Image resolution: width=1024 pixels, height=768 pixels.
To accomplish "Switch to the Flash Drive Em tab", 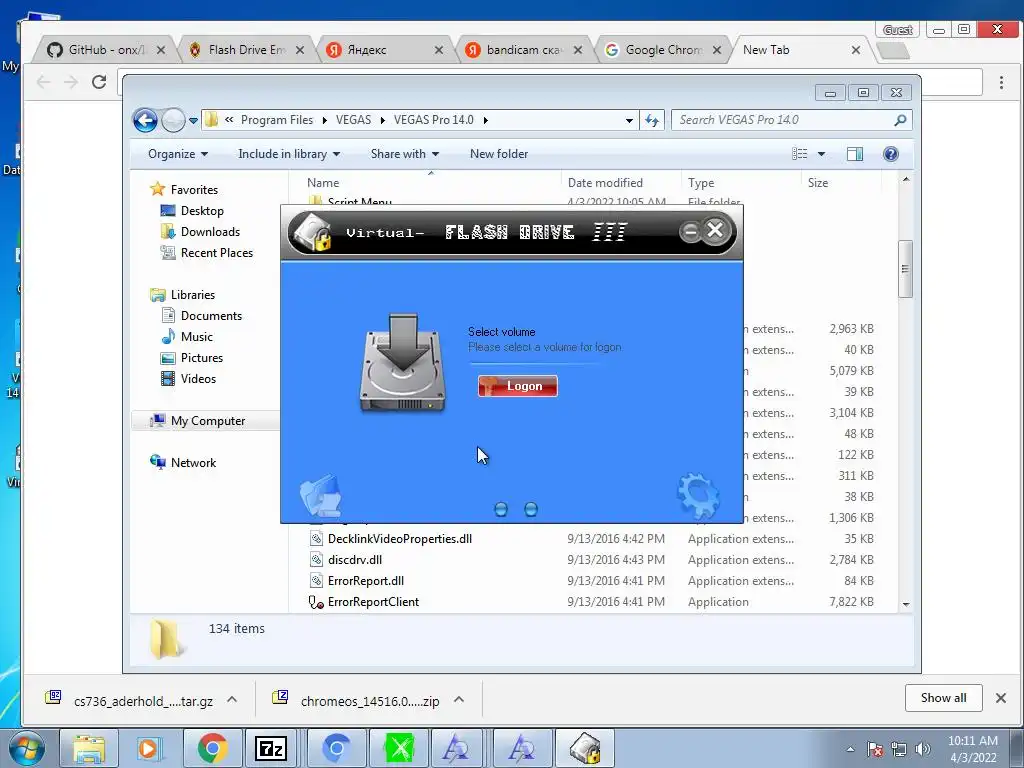I will pos(246,50).
